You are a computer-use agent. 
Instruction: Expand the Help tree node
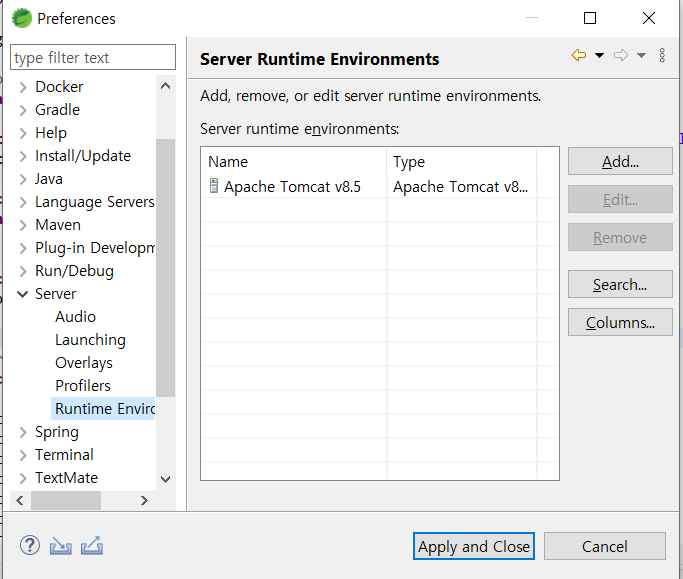click(23, 133)
